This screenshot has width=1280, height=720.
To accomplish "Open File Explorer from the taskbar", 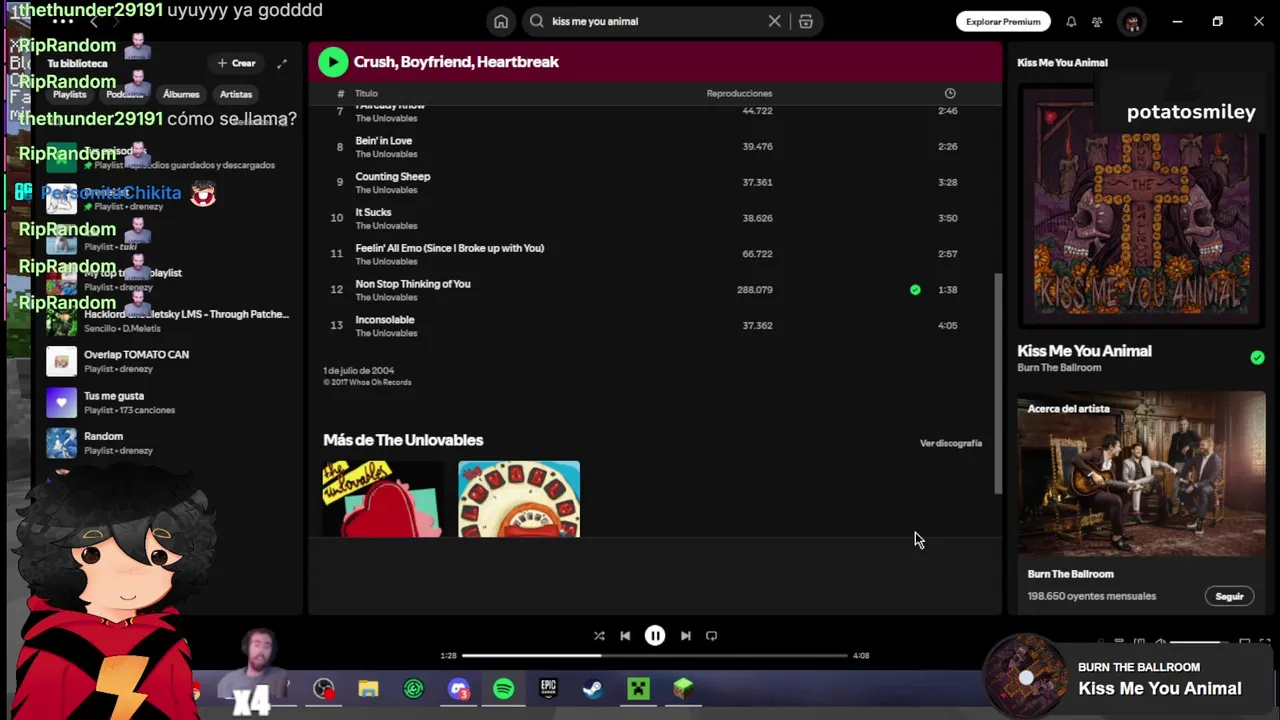I will [x=369, y=689].
